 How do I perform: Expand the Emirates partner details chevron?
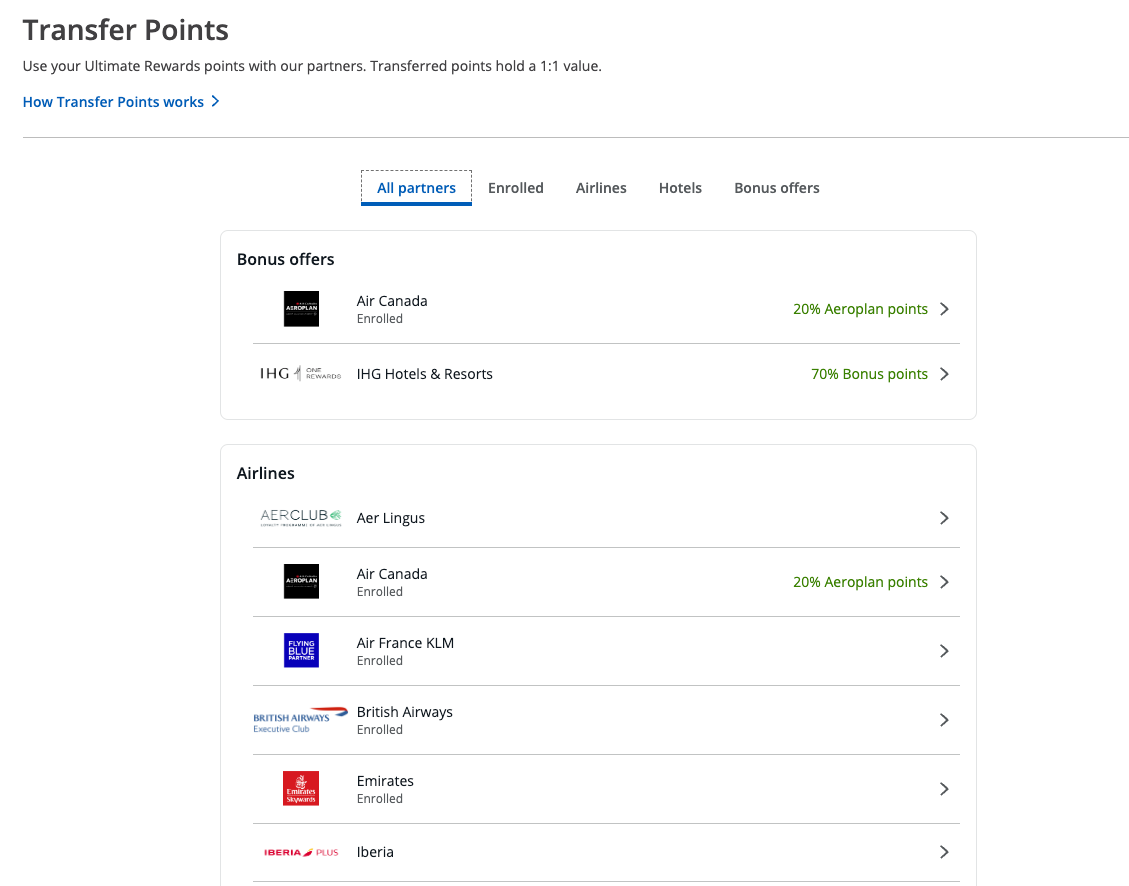(x=943, y=788)
